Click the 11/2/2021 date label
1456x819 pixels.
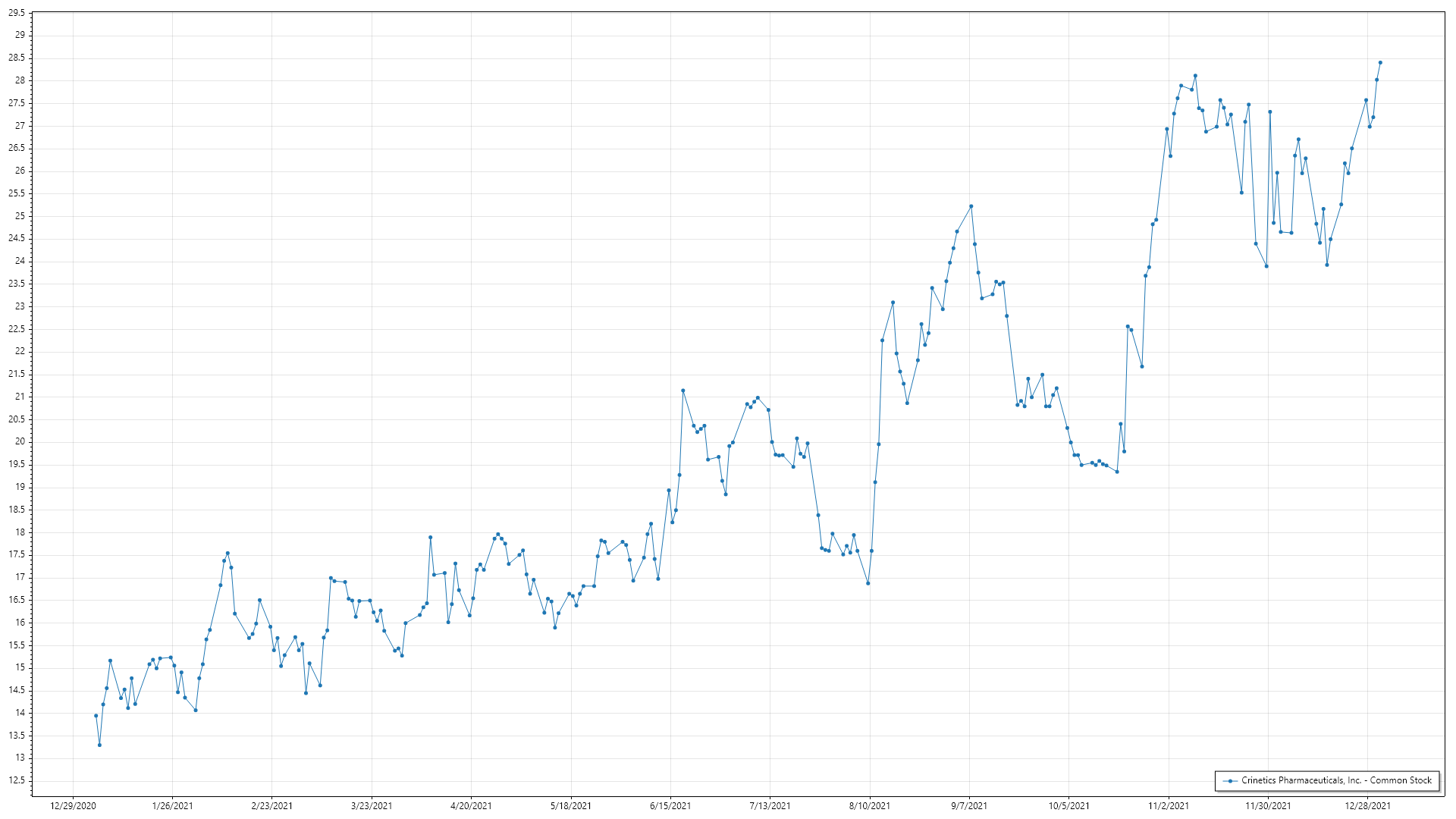point(1169,806)
